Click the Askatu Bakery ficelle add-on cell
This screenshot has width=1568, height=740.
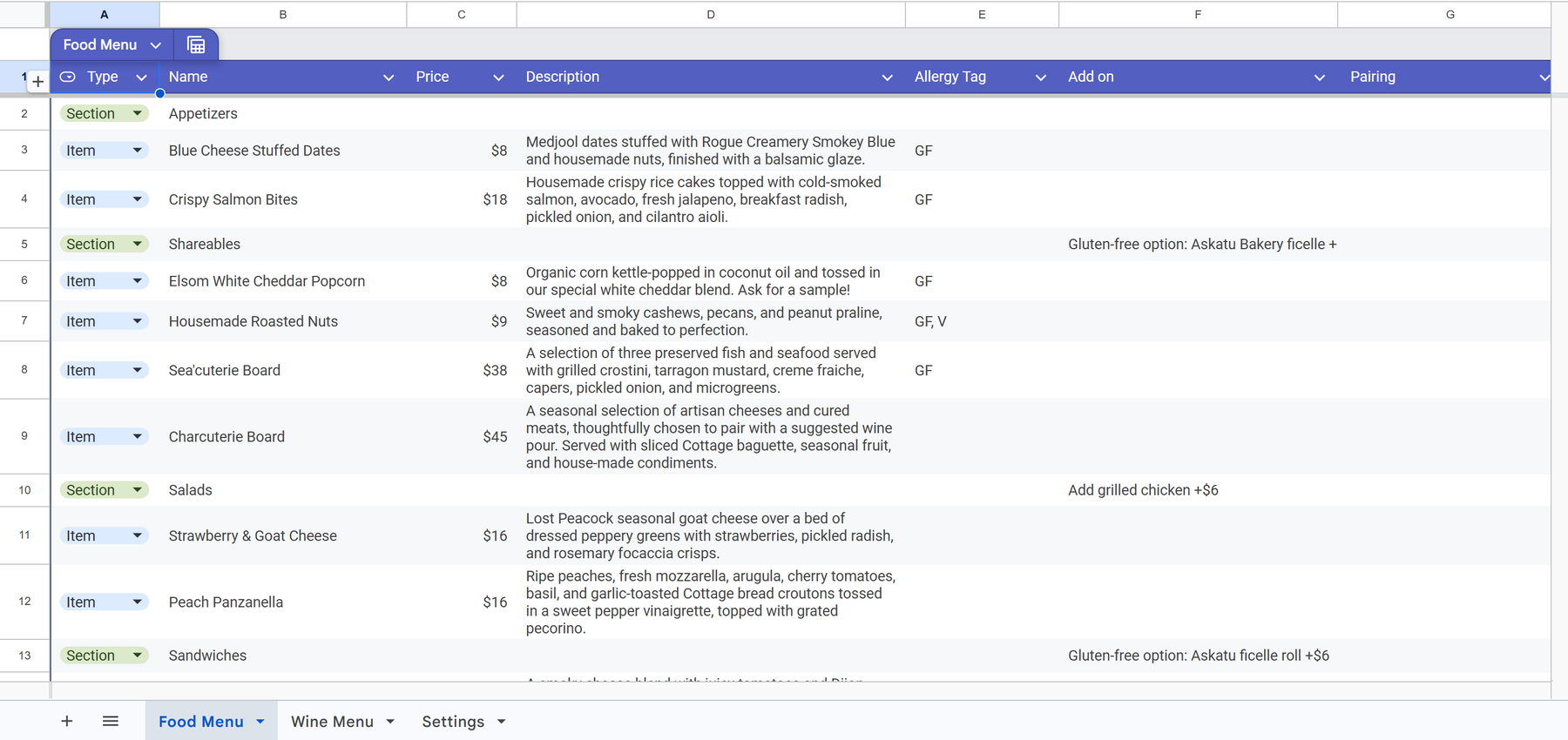[1198, 245]
